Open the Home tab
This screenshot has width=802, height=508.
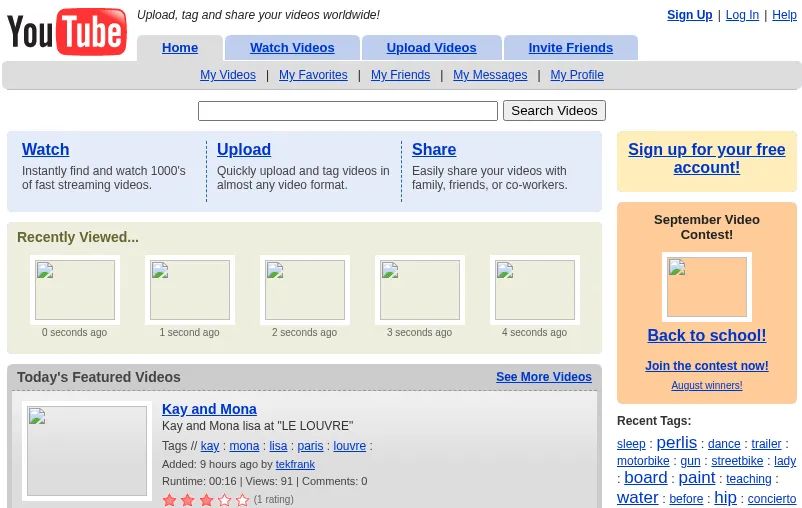point(180,48)
